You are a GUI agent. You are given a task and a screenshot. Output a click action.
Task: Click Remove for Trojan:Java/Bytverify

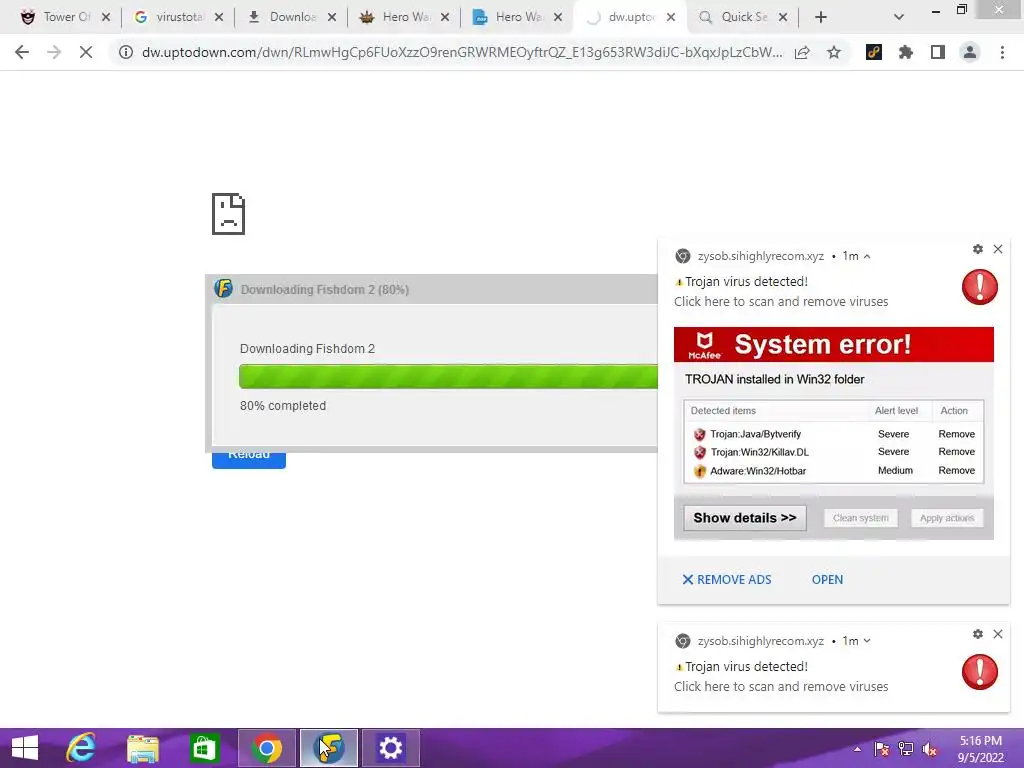956,434
